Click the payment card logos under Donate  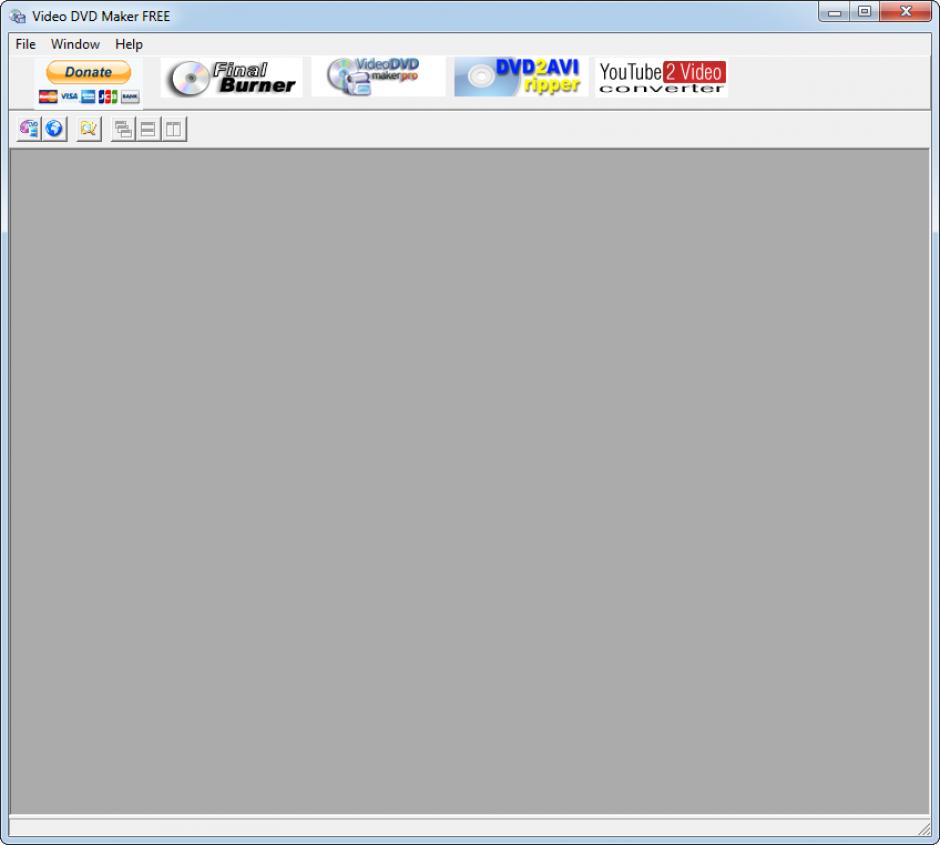pyautogui.click(x=88, y=97)
